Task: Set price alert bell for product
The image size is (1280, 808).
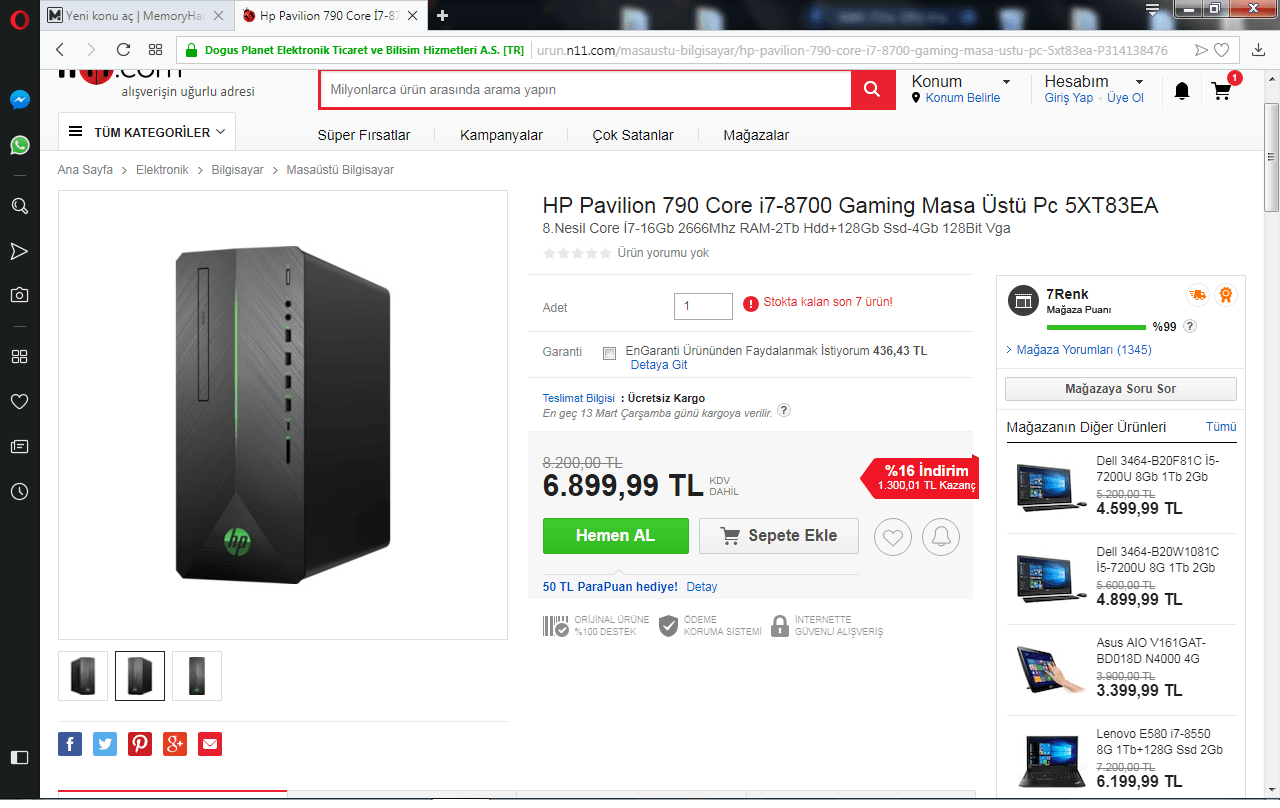Action: click(x=941, y=537)
